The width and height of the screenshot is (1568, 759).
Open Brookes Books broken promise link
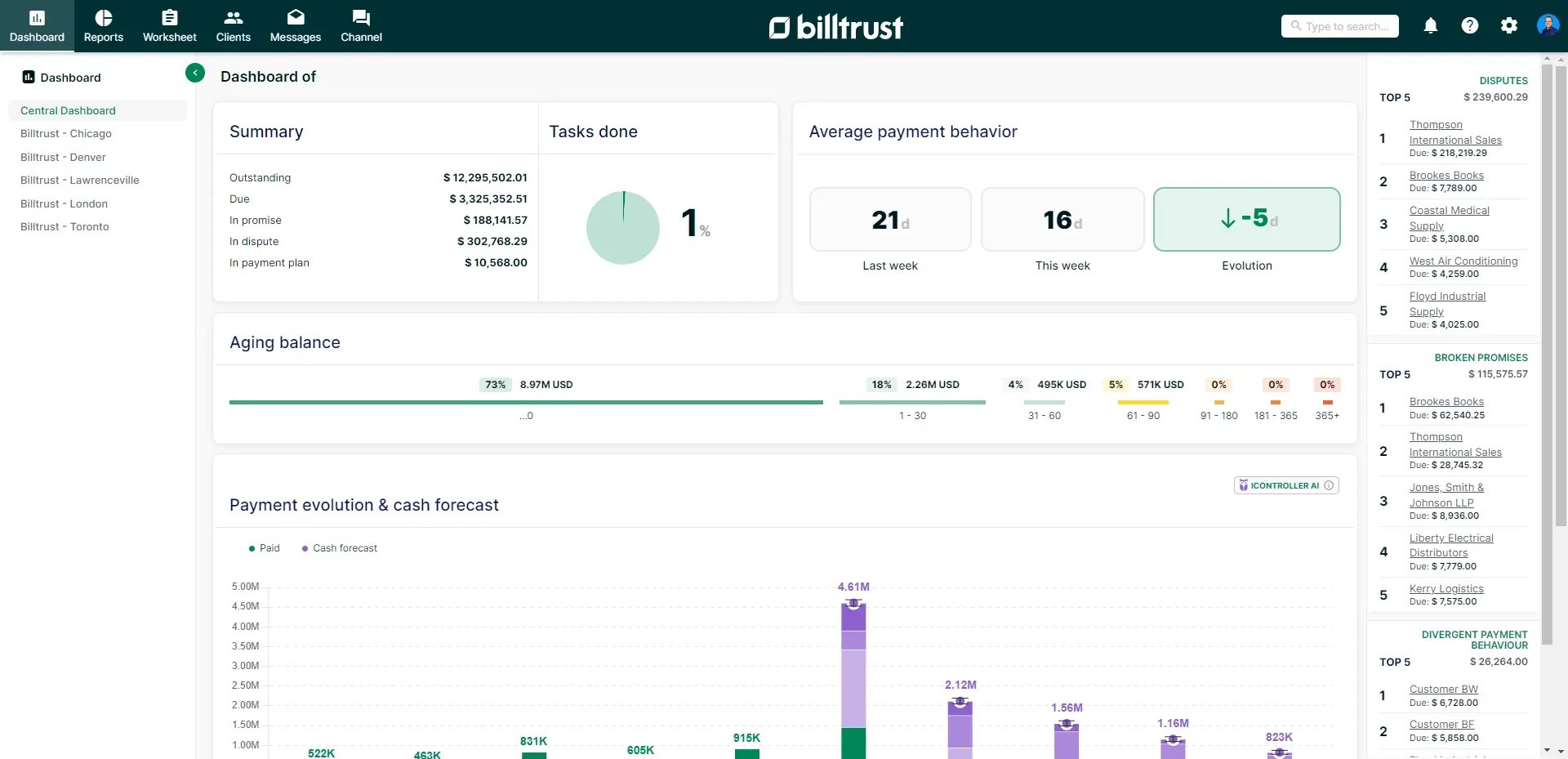1446,401
